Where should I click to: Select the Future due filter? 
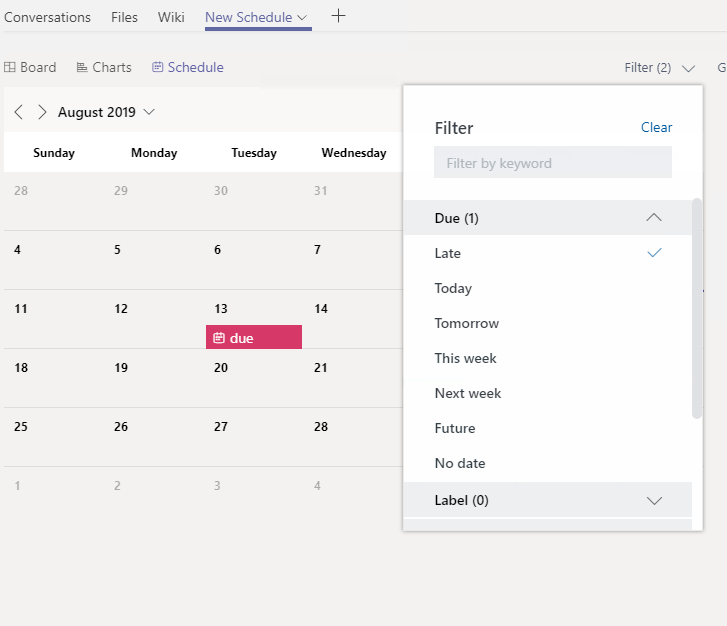coord(548,428)
